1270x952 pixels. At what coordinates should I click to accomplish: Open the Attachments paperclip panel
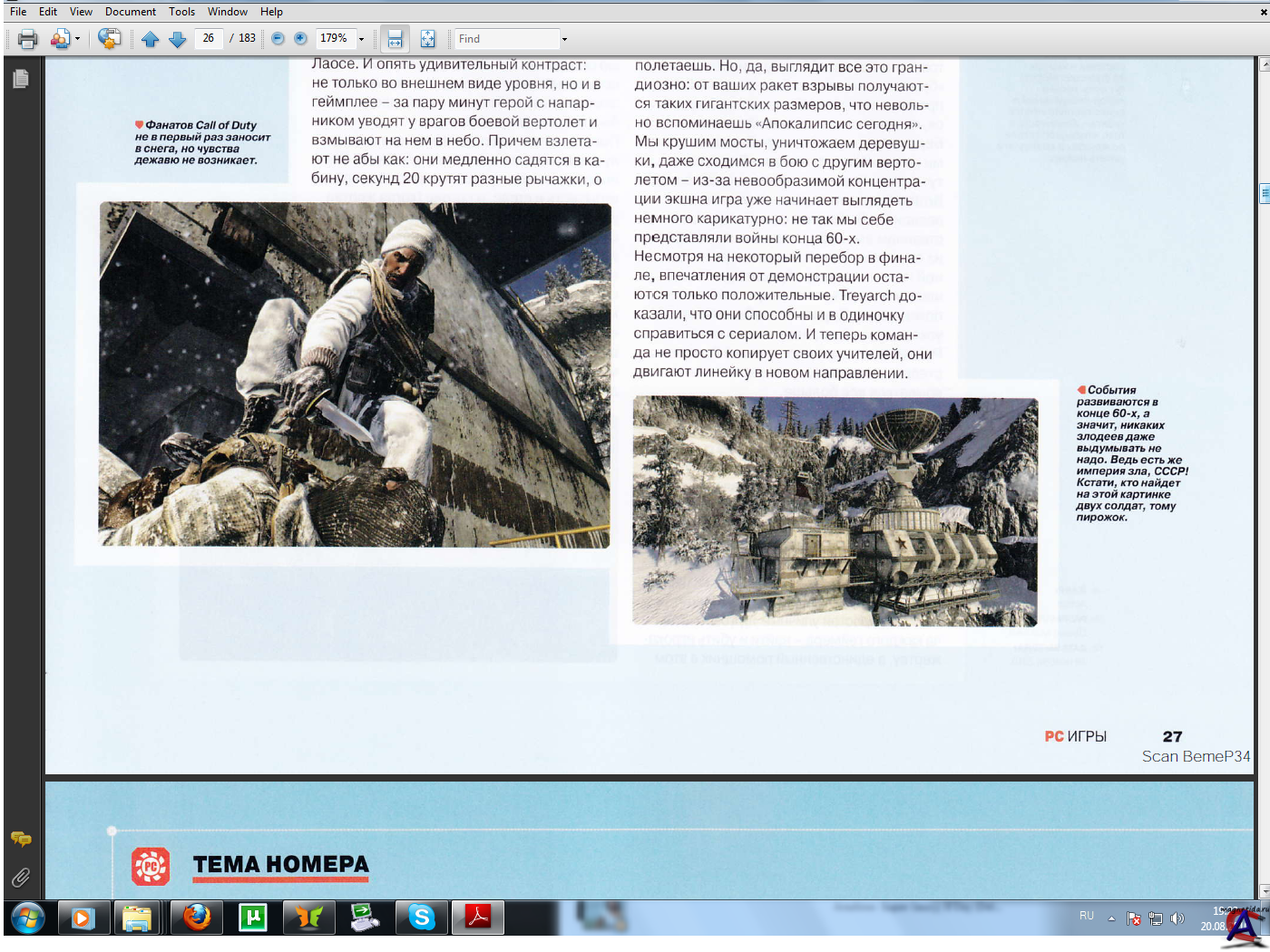coord(20,878)
